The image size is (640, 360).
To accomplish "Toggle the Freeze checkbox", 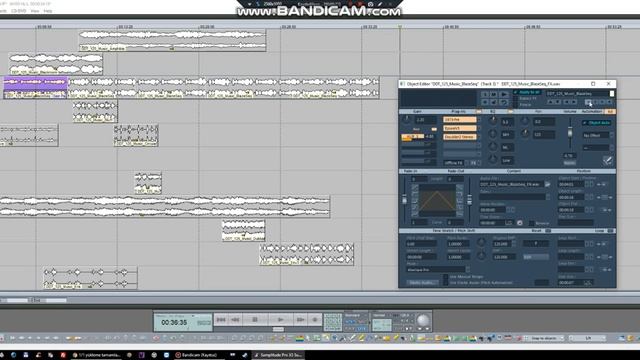I will click(516, 104).
